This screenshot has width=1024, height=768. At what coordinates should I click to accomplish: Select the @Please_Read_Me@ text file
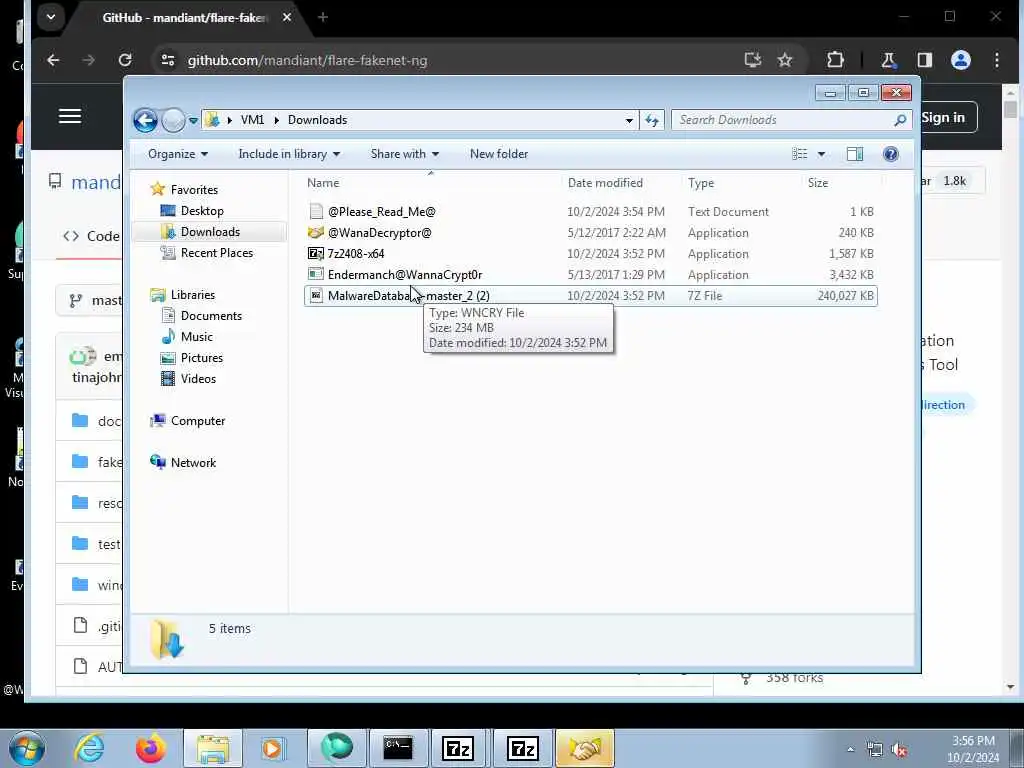point(590,212)
